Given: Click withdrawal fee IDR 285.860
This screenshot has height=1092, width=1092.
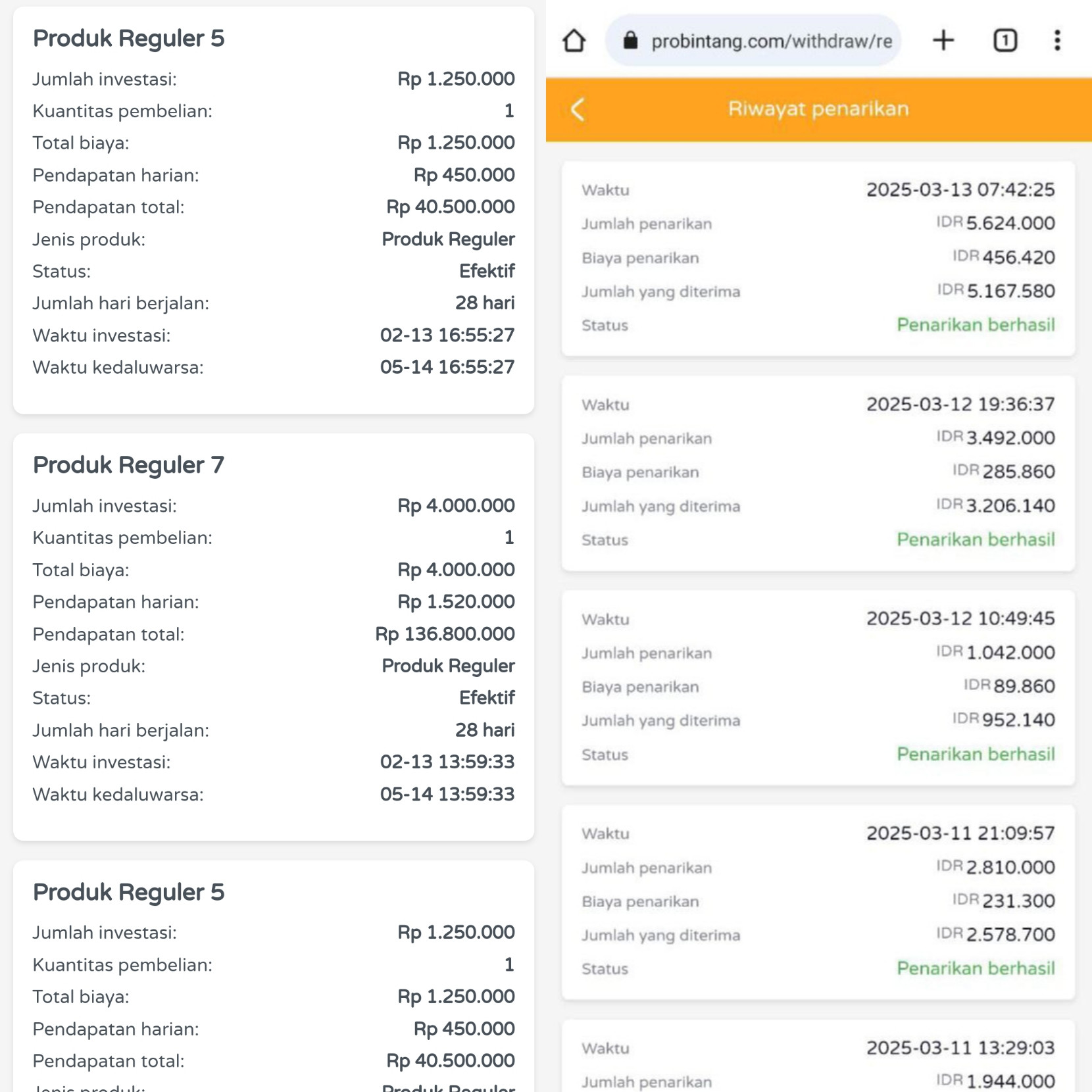Looking at the screenshot, I should [1003, 472].
